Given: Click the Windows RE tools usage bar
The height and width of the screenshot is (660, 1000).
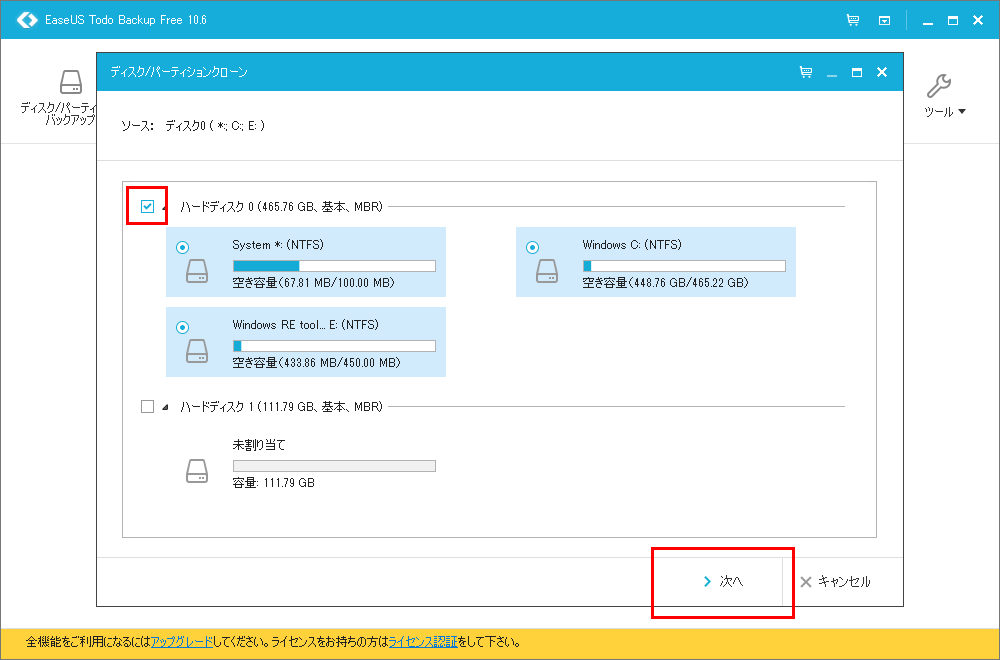Looking at the screenshot, I should tap(334, 346).
